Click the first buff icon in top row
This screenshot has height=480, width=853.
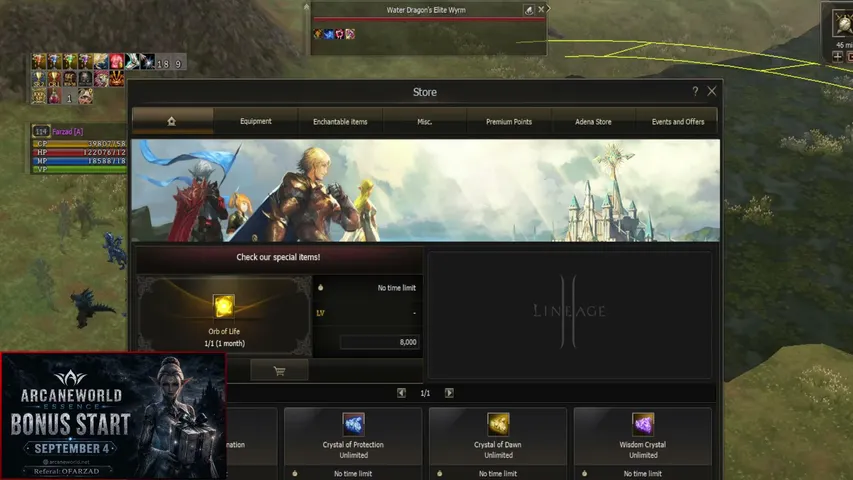point(39,61)
